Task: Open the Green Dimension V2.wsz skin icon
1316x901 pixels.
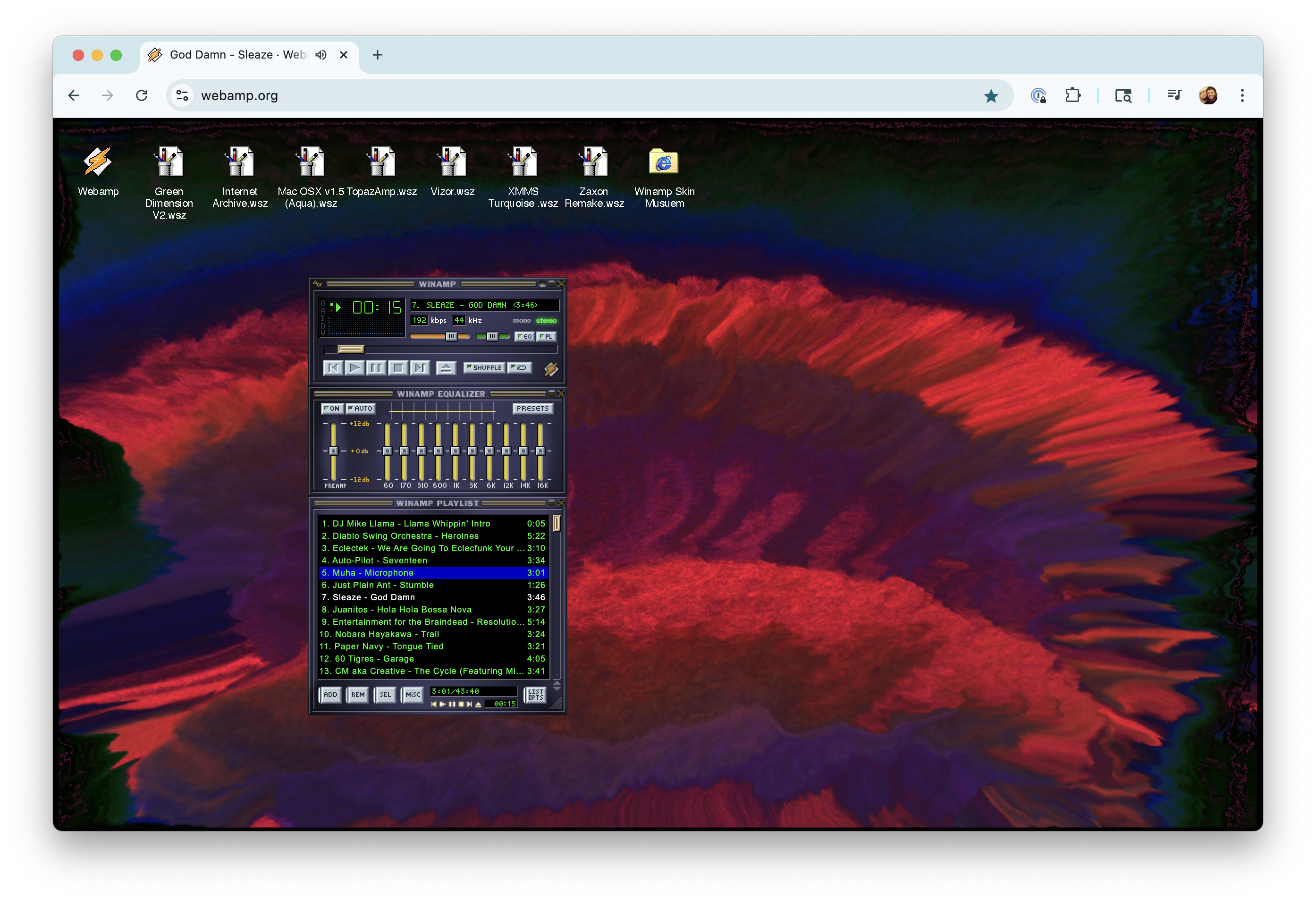Action: [169, 163]
